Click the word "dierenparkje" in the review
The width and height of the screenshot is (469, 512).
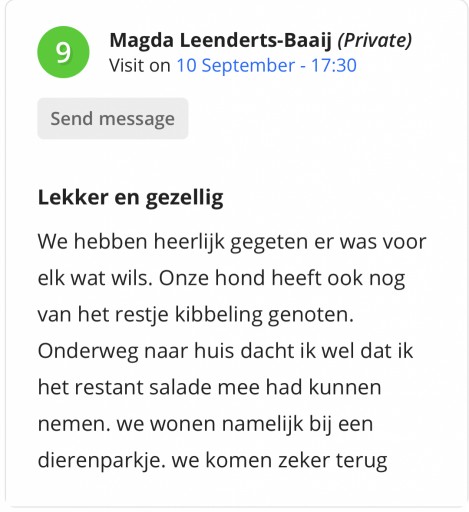pyautogui.click(x=102, y=461)
